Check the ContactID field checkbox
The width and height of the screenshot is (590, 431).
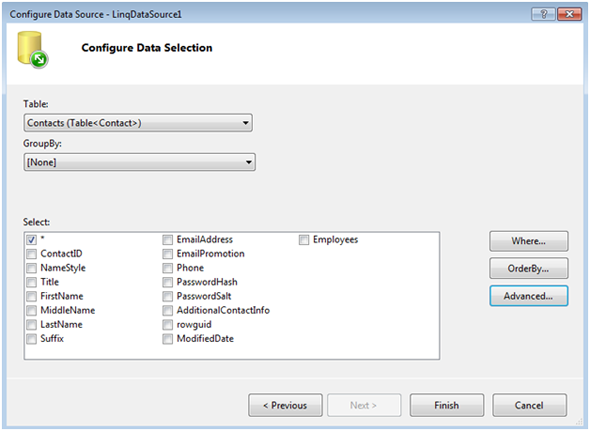(x=31, y=254)
